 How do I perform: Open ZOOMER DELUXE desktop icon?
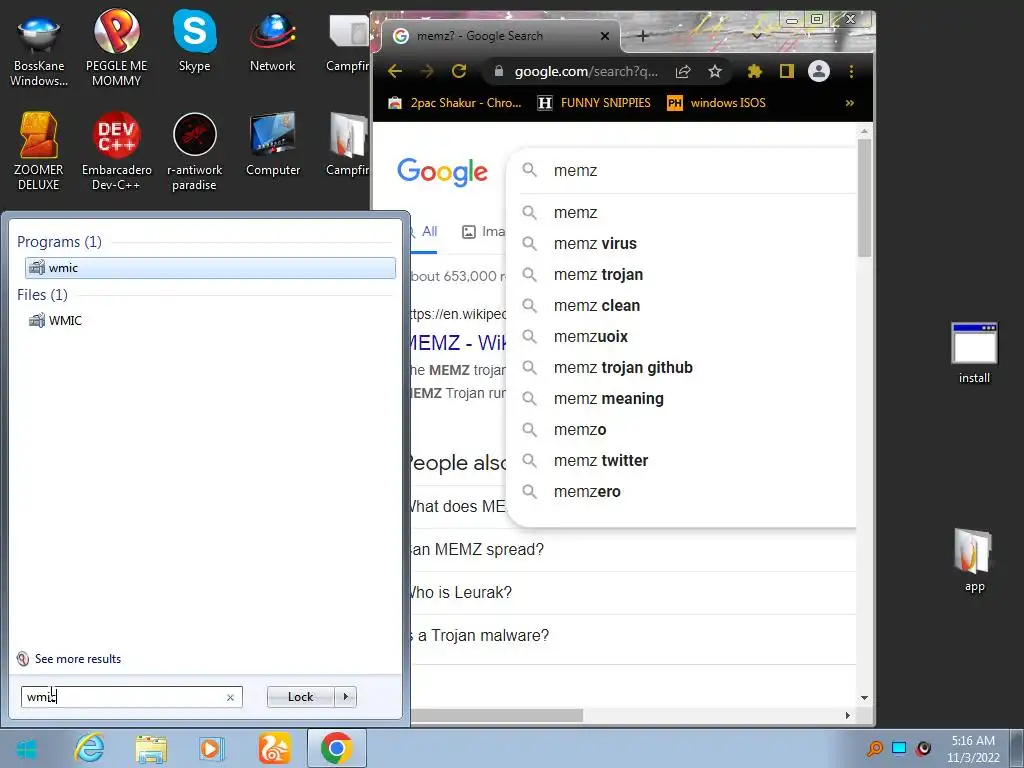point(39,152)
